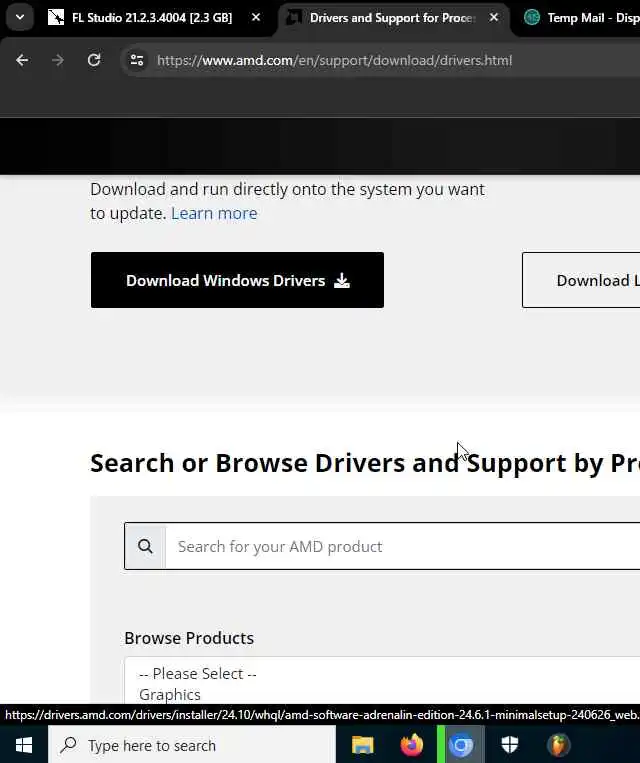Follow the Learn more link
This screenshot has width=640, height=763.
(x=214, y=213)
